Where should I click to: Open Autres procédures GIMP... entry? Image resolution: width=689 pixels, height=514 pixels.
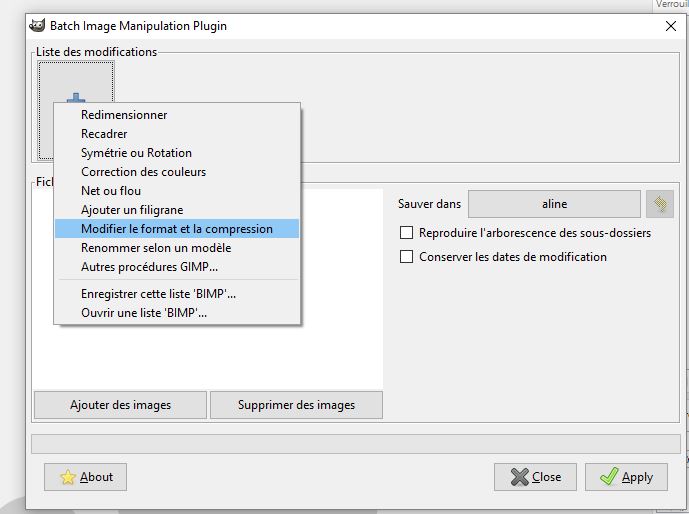[177, 267]
